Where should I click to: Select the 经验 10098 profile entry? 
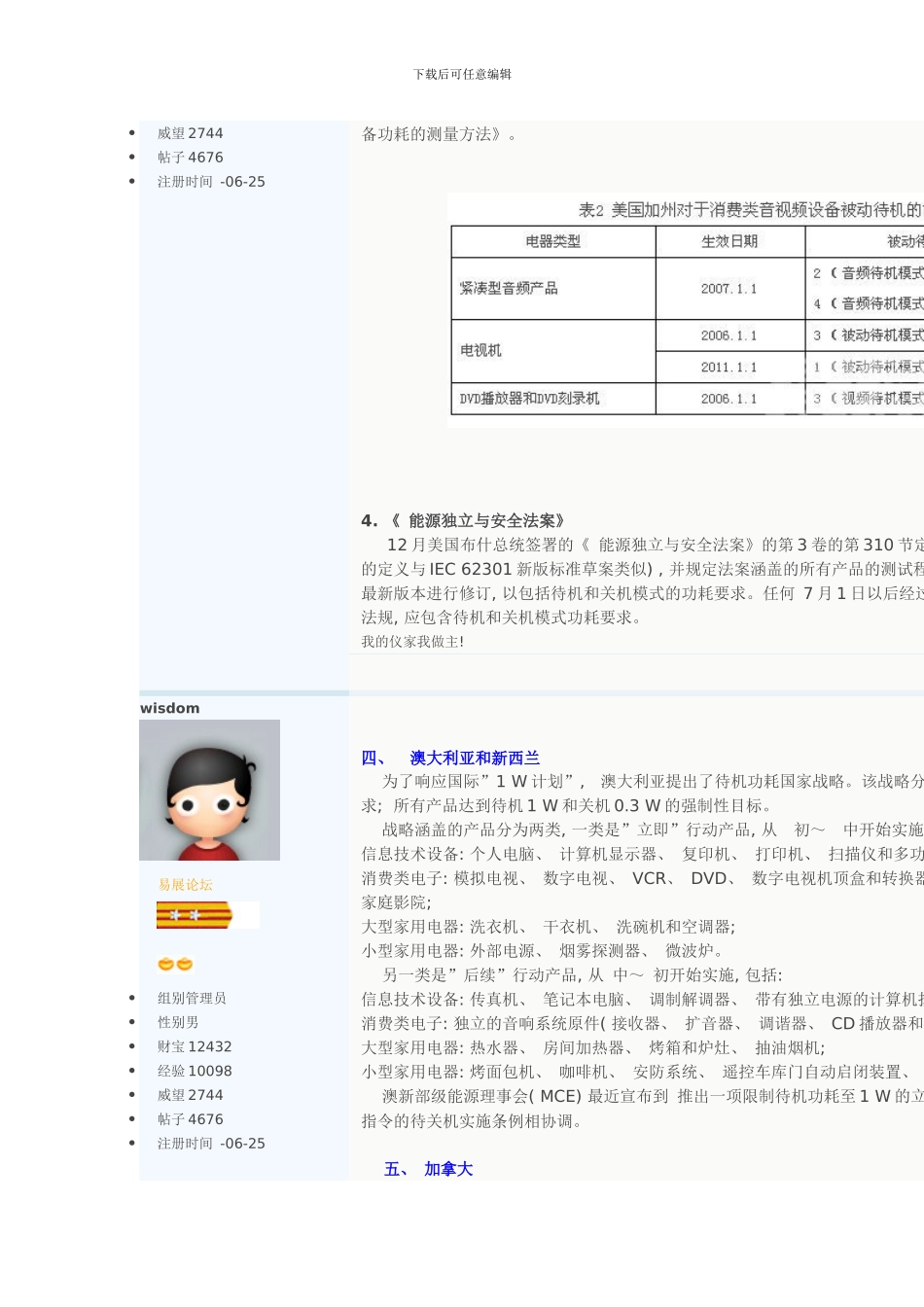pyautogui.click(x=195, y=1071)
